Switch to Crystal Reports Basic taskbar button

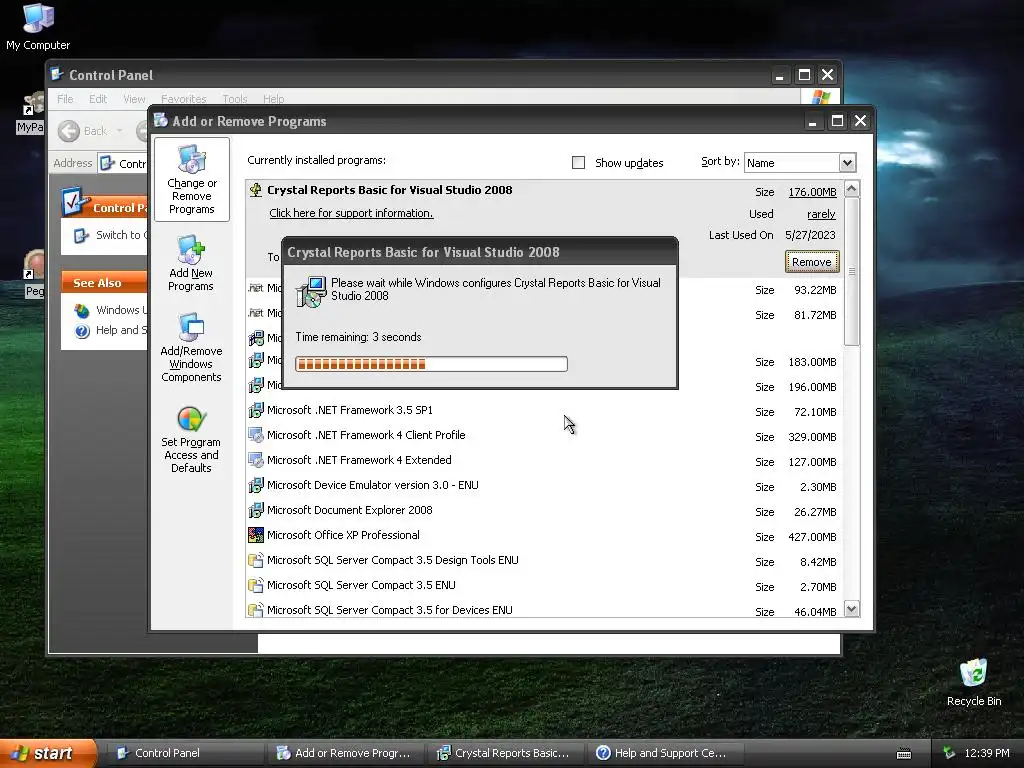point(504,753)
